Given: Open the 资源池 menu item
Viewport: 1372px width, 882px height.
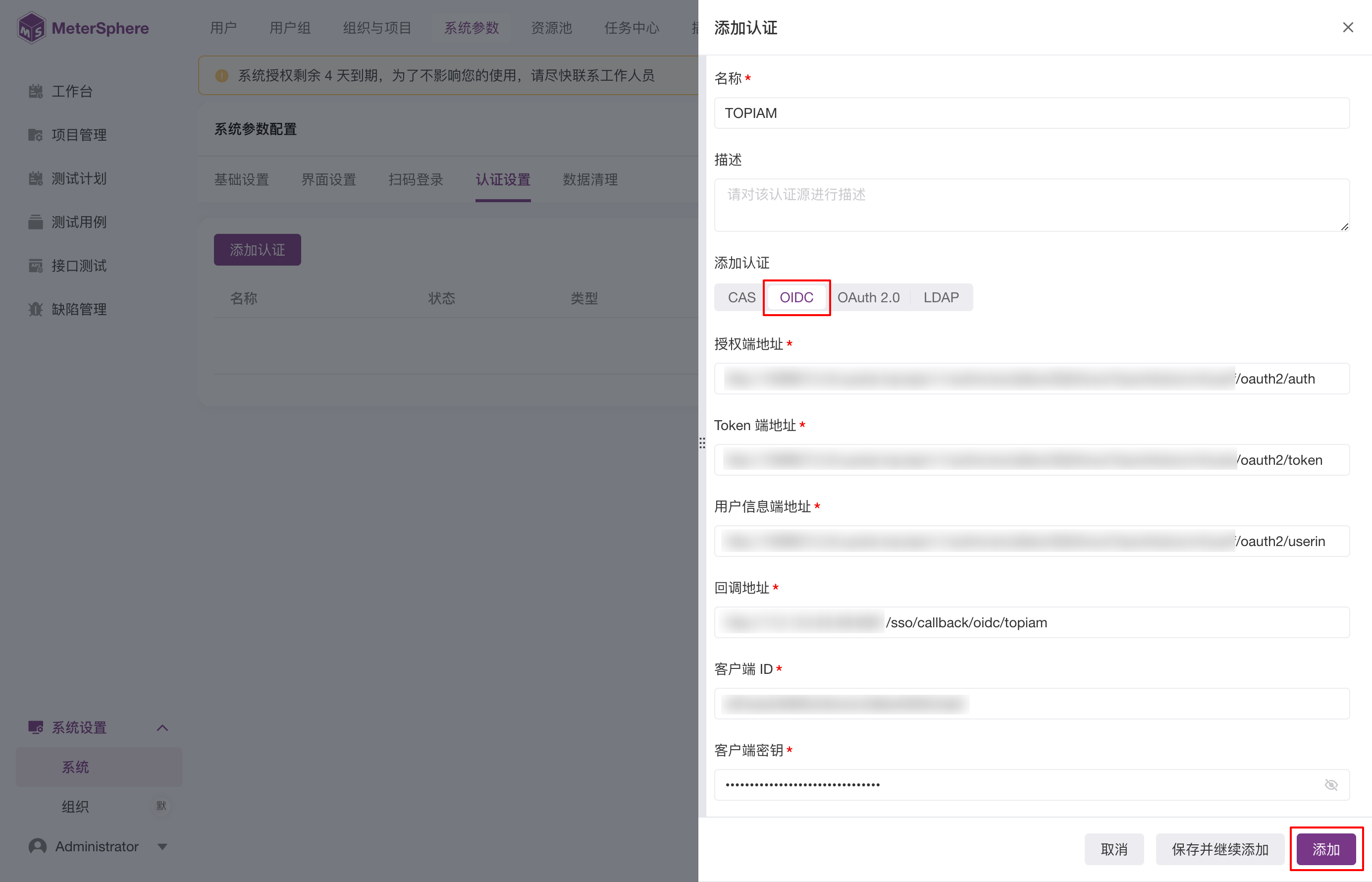Looking at the screenshot, I should tap(551, 27).
